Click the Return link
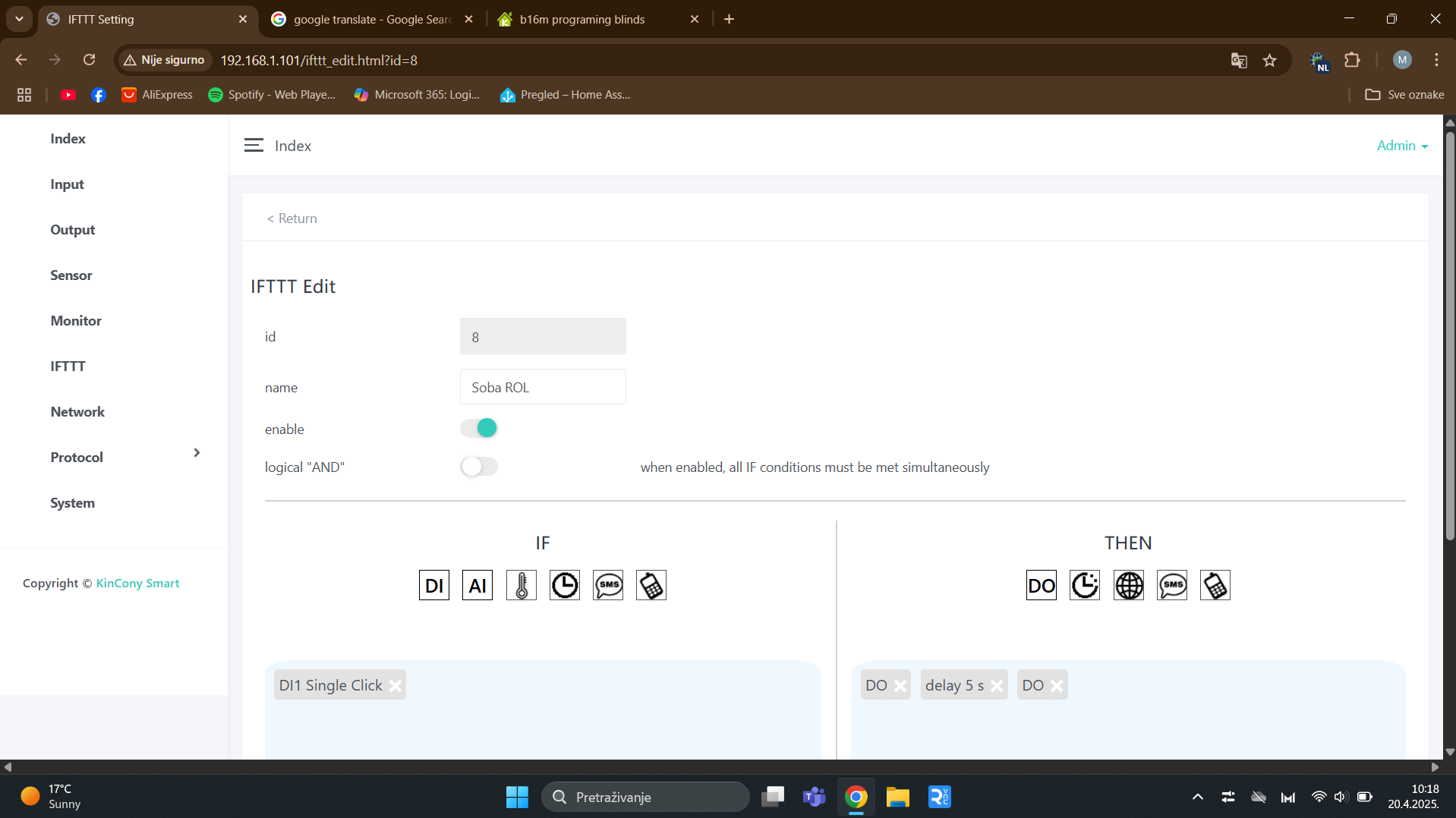The image size is (1456, 818). 292,219
